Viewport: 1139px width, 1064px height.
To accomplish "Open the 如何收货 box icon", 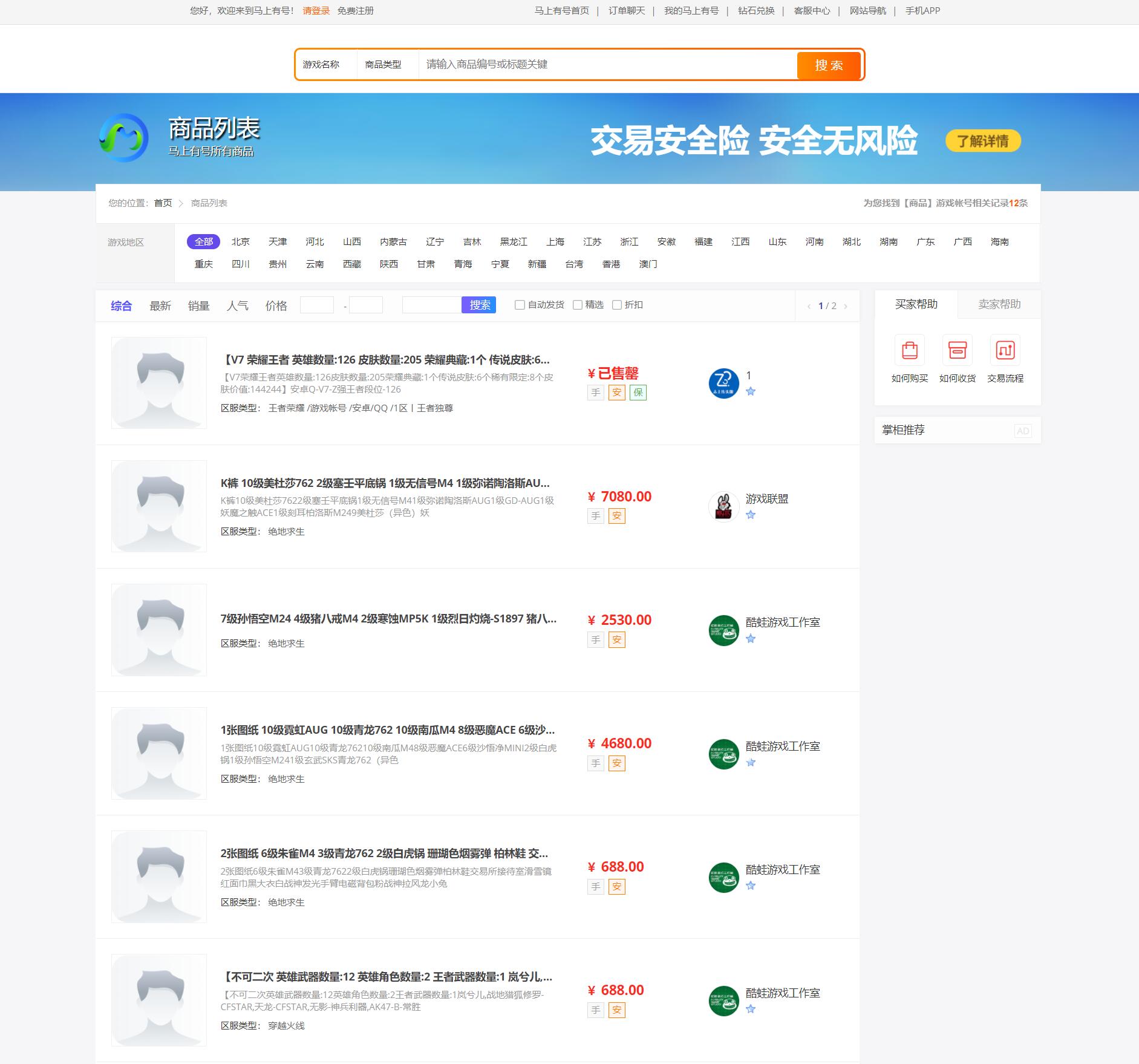I will point(957,350).
